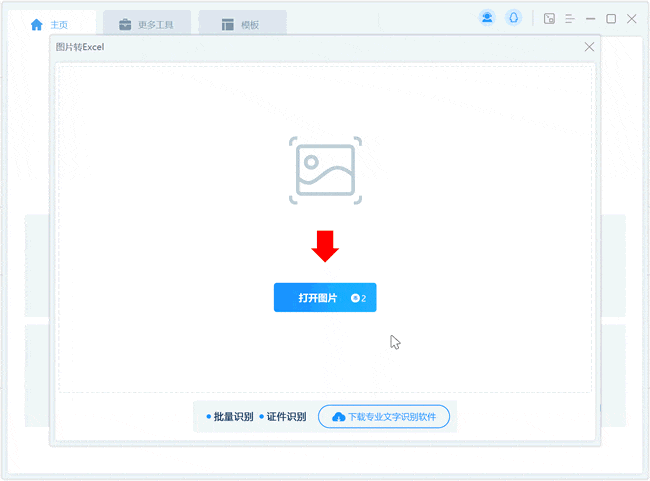The height and width of the screenshot is (481, 650).
Task: Select the 模板 tab
Action: [x=241, y=24]
